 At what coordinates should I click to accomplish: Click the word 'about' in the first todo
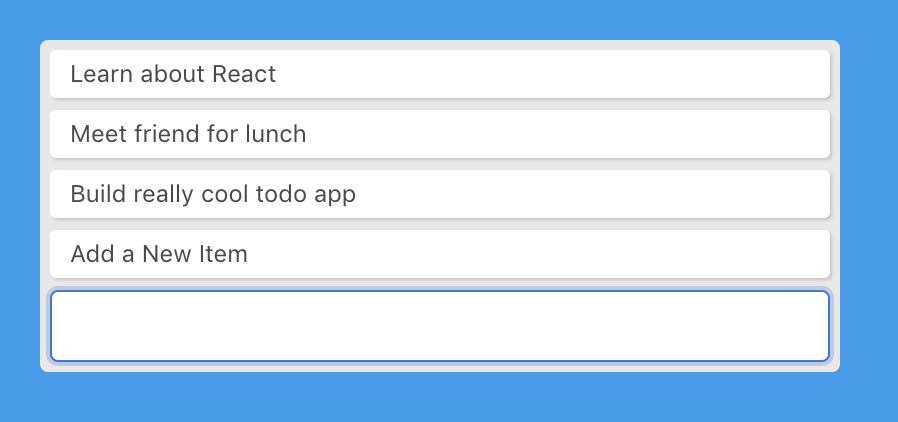173,74
